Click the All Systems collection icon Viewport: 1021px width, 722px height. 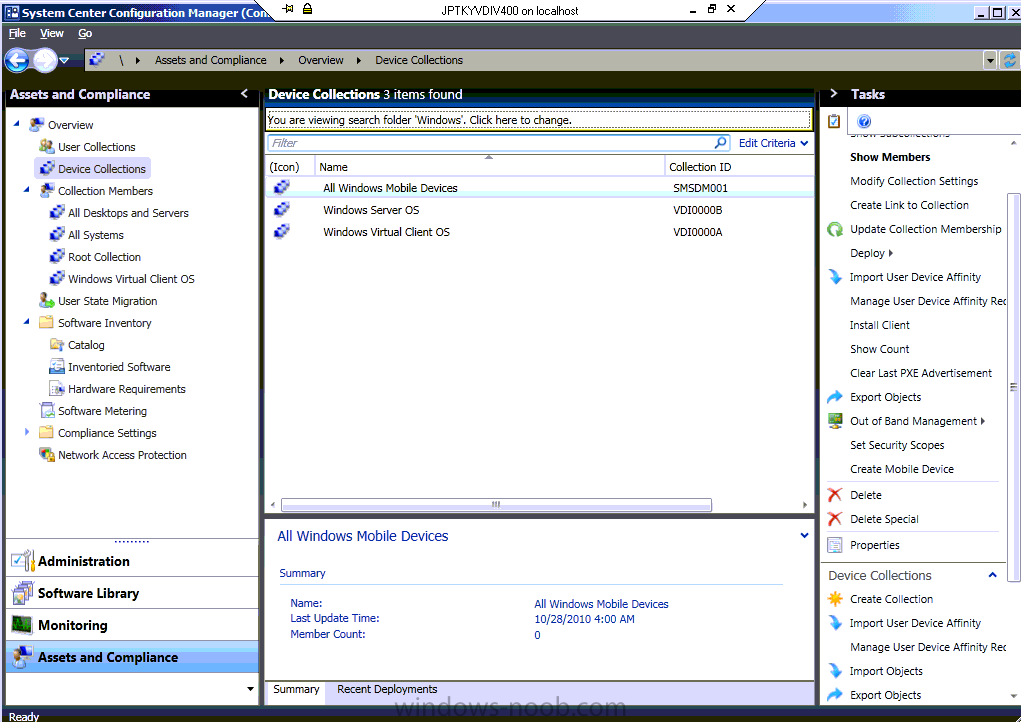point(57,235)
